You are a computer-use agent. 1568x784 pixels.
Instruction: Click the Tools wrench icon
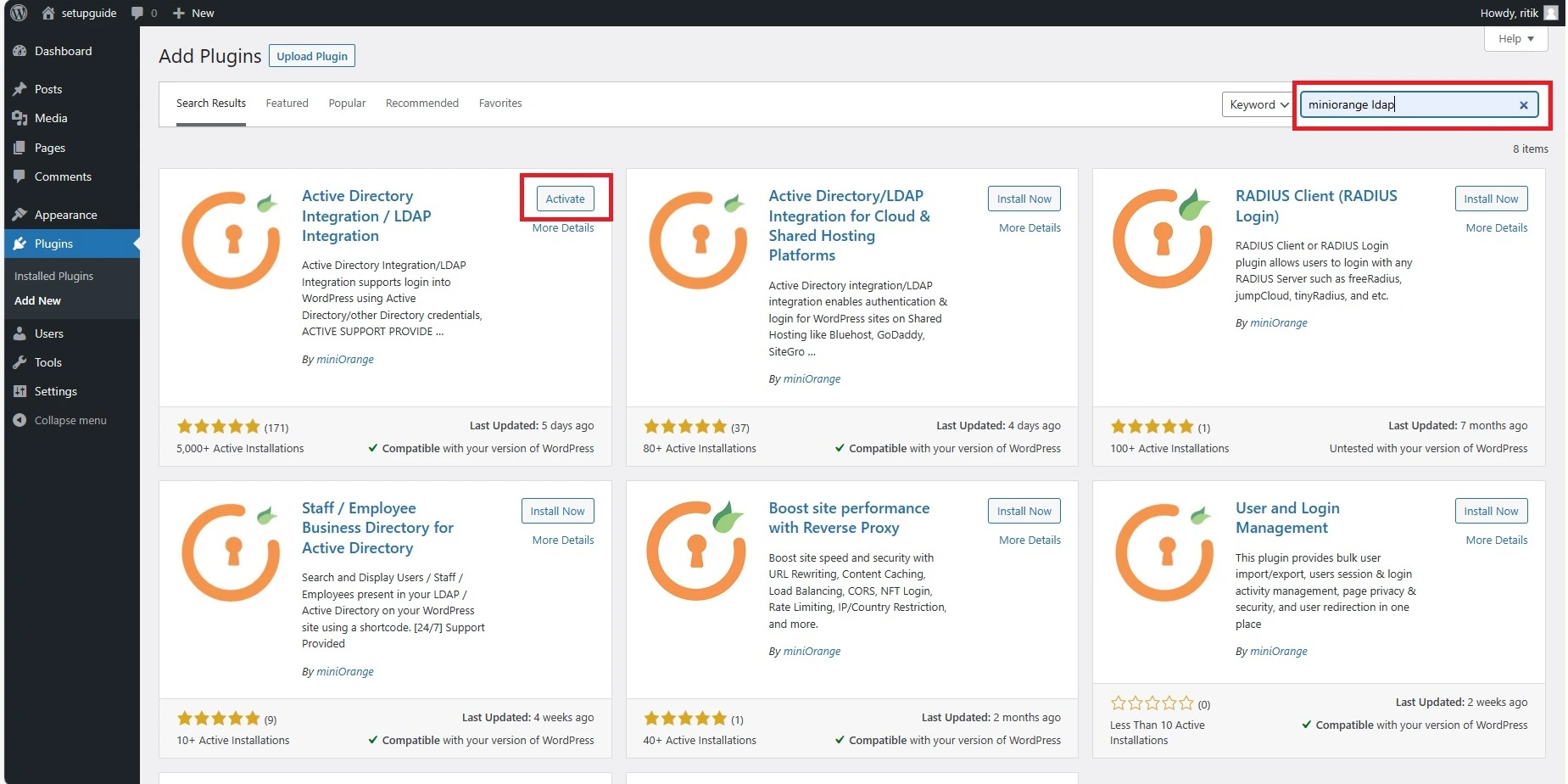pos(20,362)
